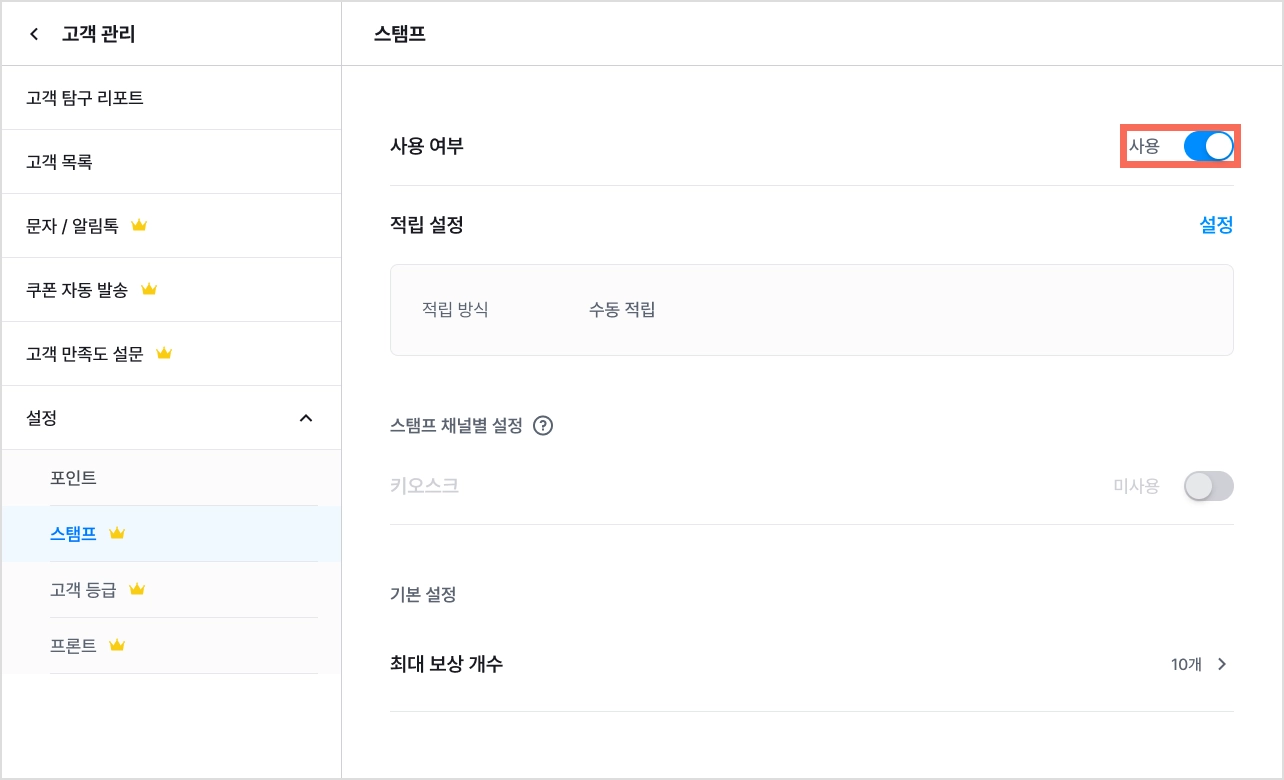
Task: Turn off the 사용 여부 toggle switch
Action: point(1208,146)
